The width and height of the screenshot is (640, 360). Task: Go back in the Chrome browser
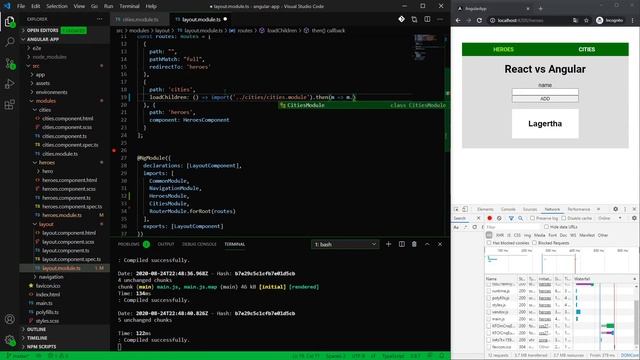(x=458, y=20)
